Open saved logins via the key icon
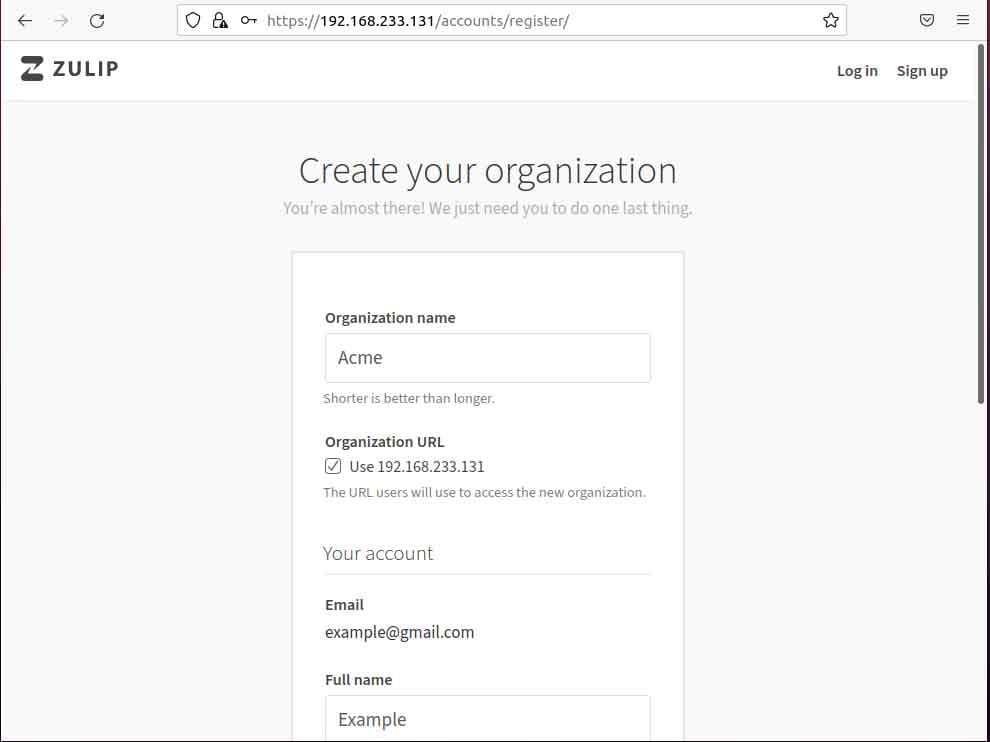The image size is (990, 742). point(248,20)
